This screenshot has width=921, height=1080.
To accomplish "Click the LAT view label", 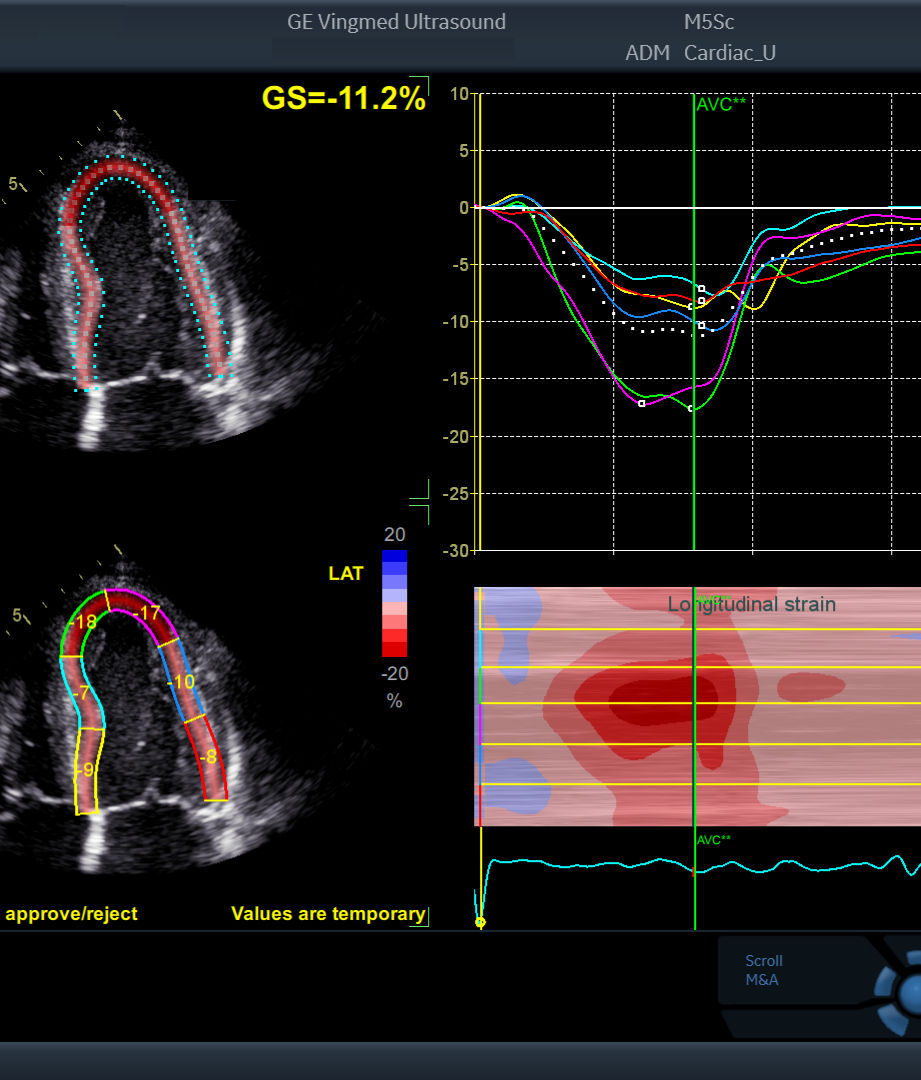I will 345,573.
